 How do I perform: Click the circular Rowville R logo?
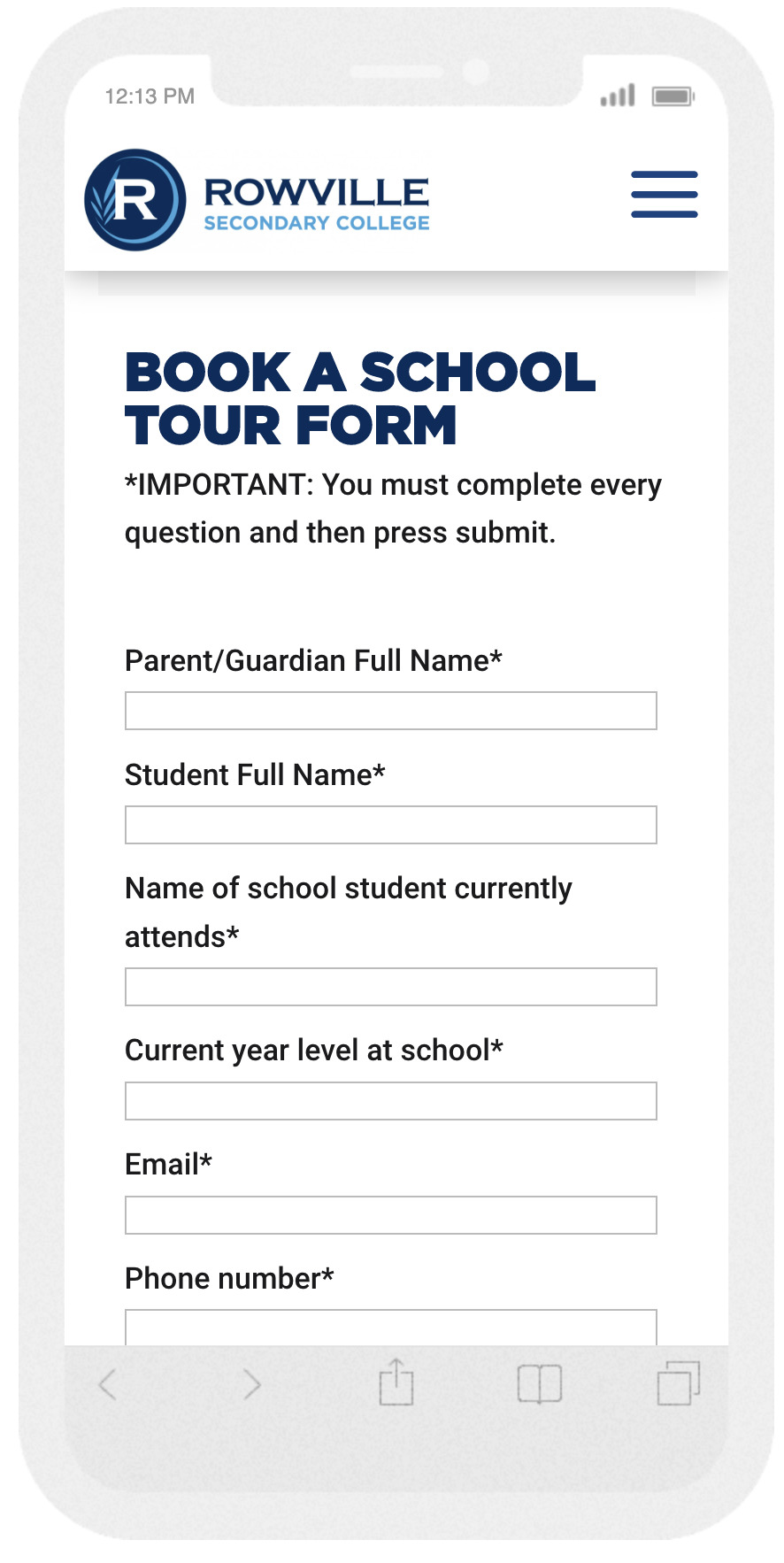[x=135, y=199]
